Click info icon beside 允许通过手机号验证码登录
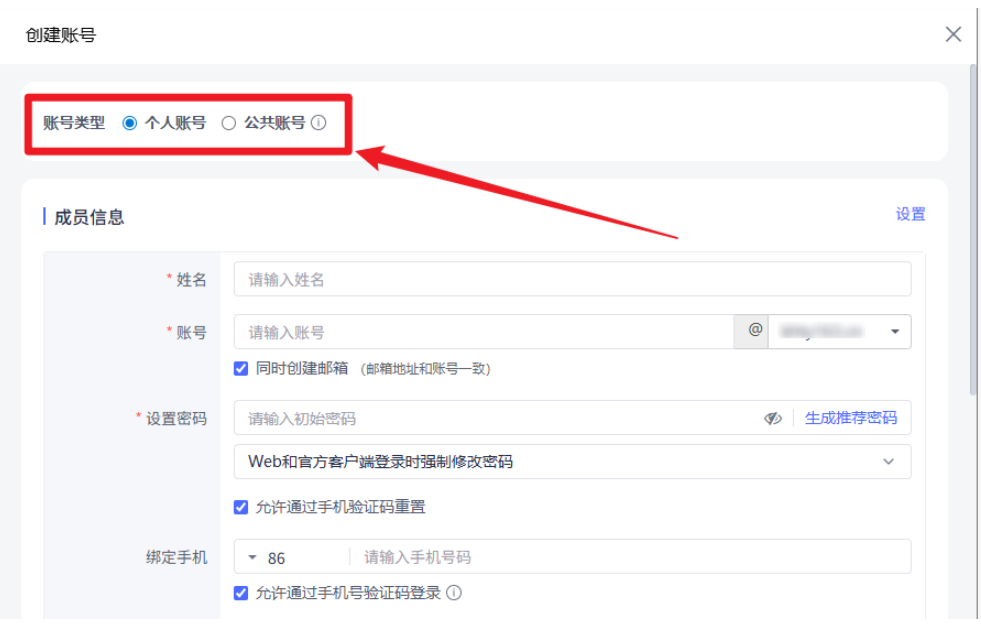 click(455, 592)
